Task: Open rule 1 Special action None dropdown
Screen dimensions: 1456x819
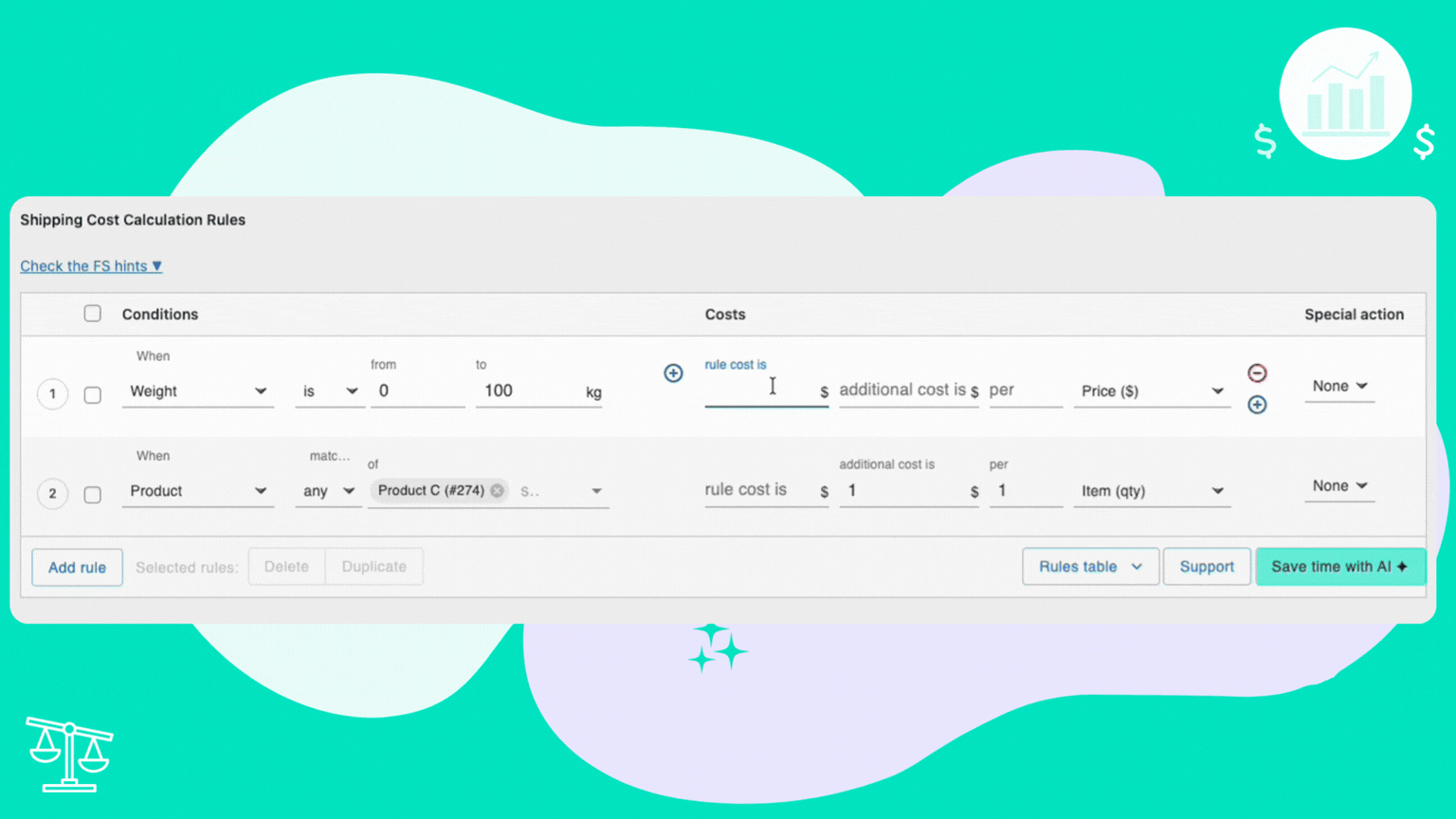Action: click(1338, 387)
